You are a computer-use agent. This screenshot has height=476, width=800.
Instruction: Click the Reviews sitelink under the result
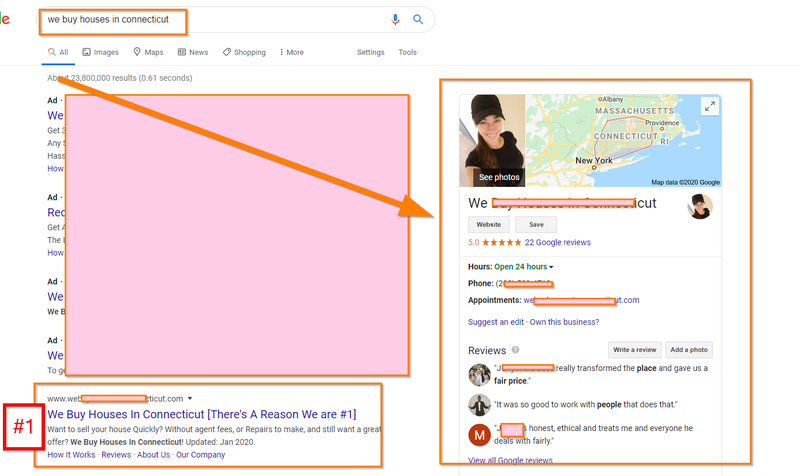tap(116, 455)
